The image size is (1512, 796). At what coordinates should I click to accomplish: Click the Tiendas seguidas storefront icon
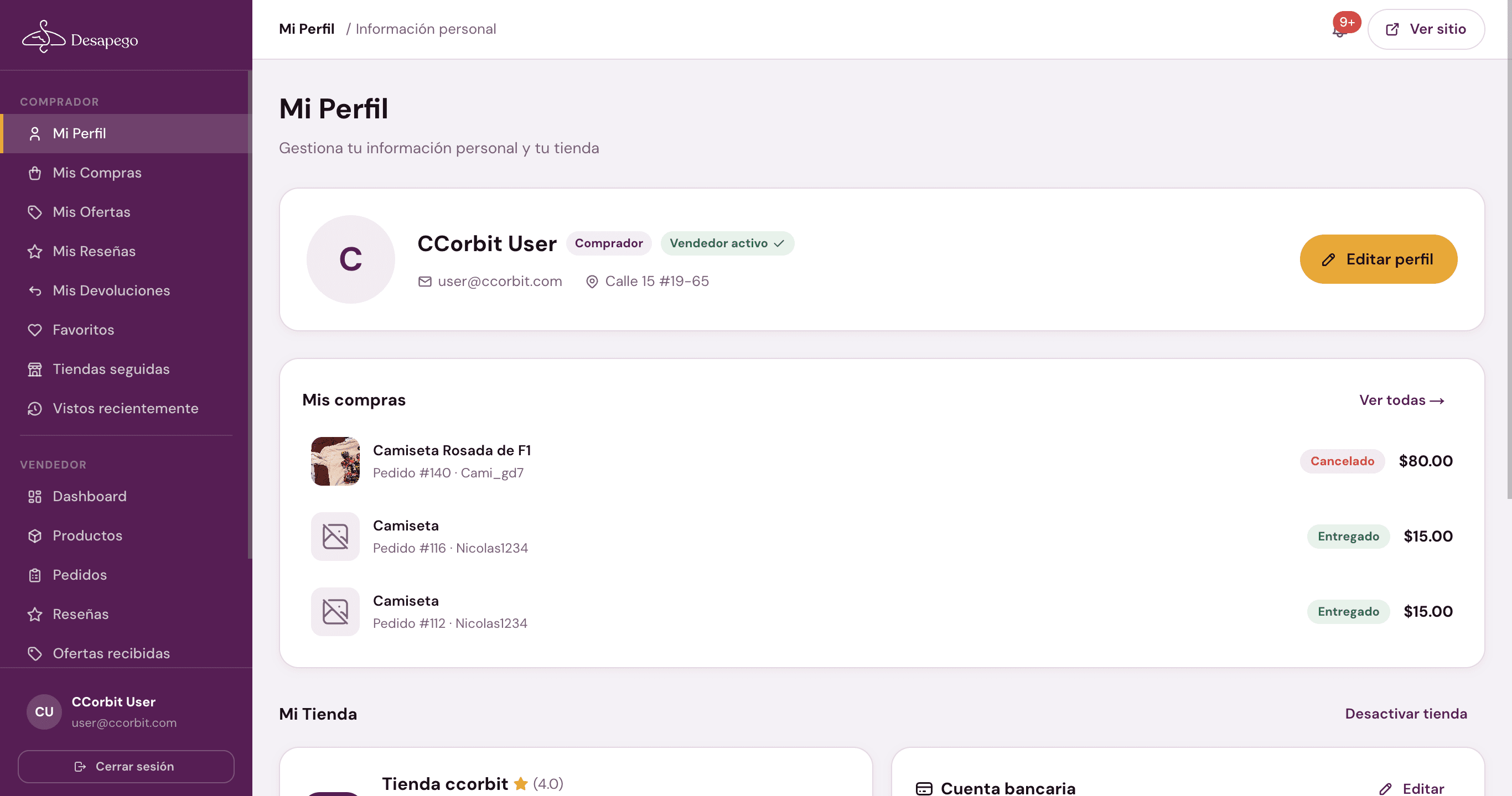[35, 370]
